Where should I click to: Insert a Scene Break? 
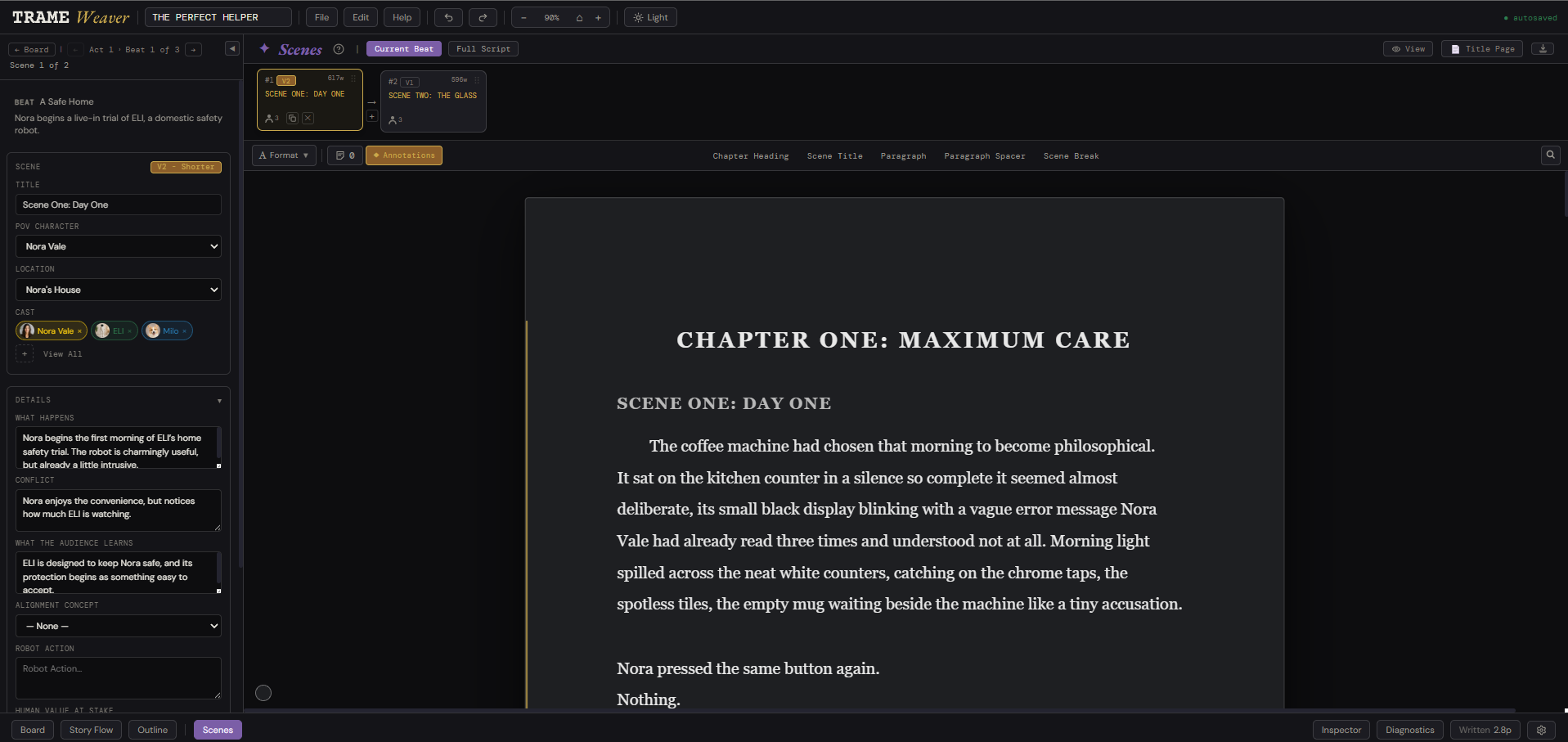pyautogui.click(x=1072, y=156)
